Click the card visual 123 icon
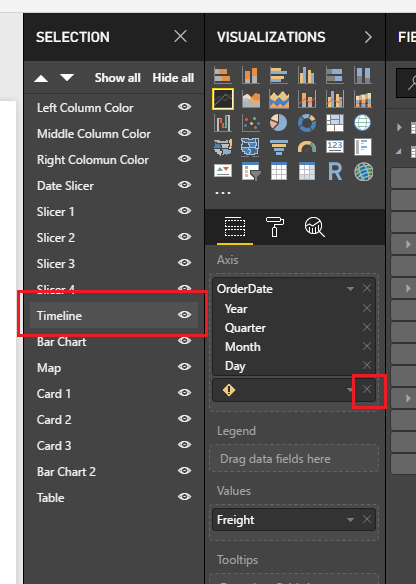The height and width of the screenshot is (584, 416). click(335, 146)
